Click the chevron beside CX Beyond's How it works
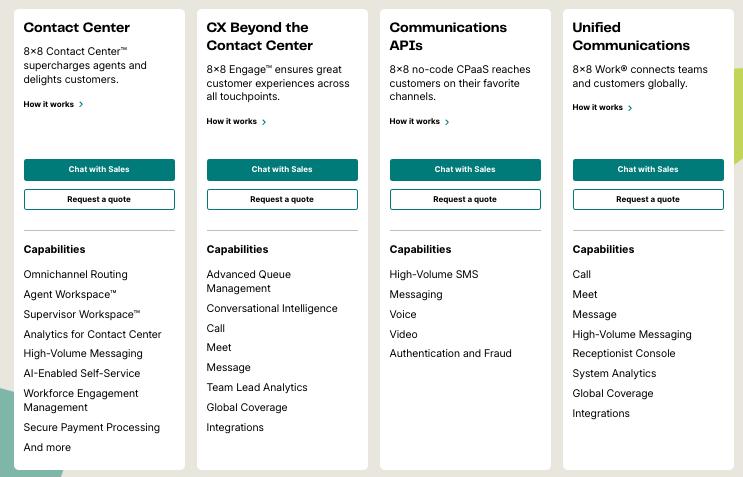 coord(264,122)
